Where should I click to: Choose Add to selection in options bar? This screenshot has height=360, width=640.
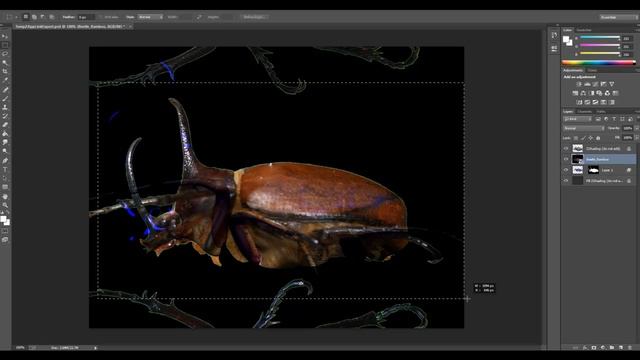pos(34,17)
